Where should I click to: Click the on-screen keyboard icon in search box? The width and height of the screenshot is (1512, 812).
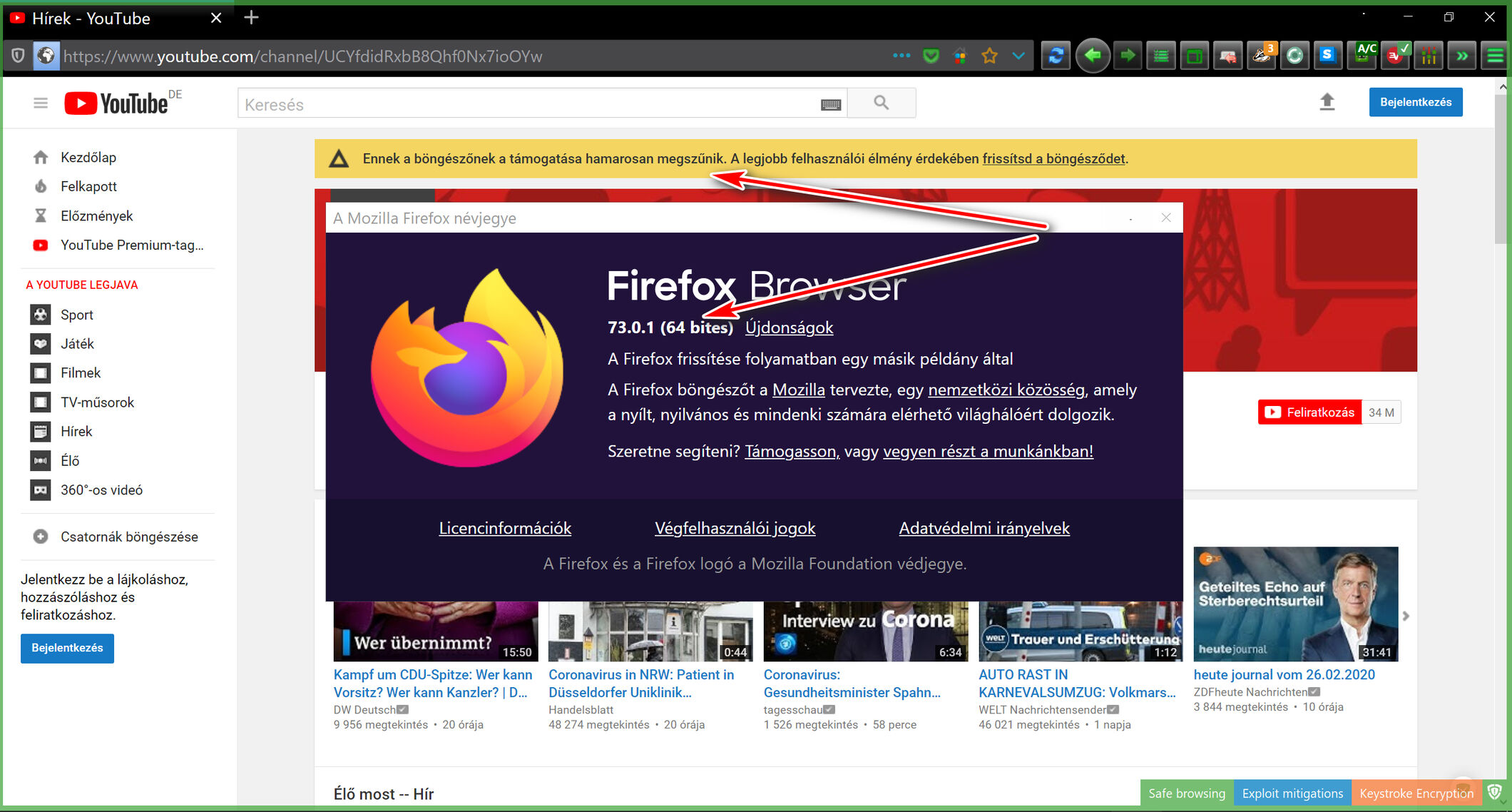pos(831,105)
